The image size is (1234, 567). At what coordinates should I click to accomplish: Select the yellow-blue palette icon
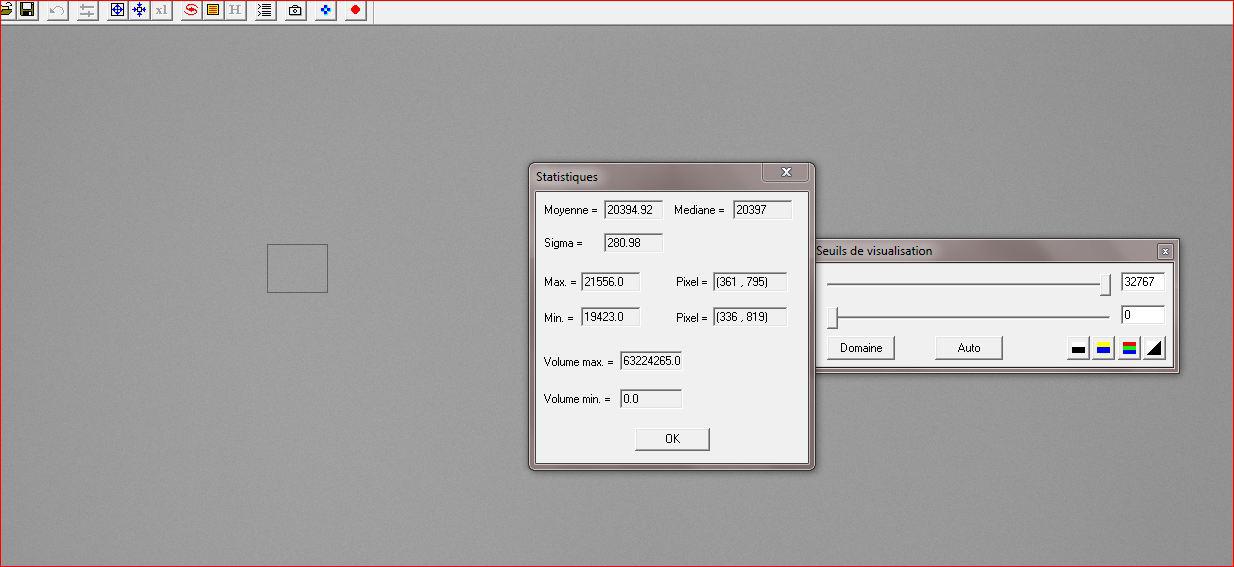[x=1103, y=348]
